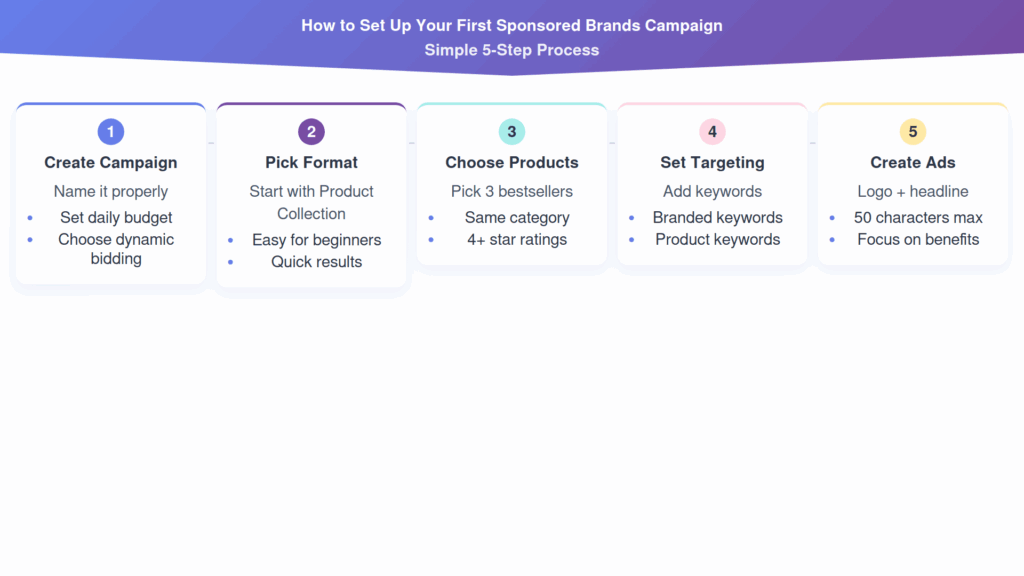The image size is (1024, 576).
Task: Click the 50 characters max bullet
Action: pos(918,217)
